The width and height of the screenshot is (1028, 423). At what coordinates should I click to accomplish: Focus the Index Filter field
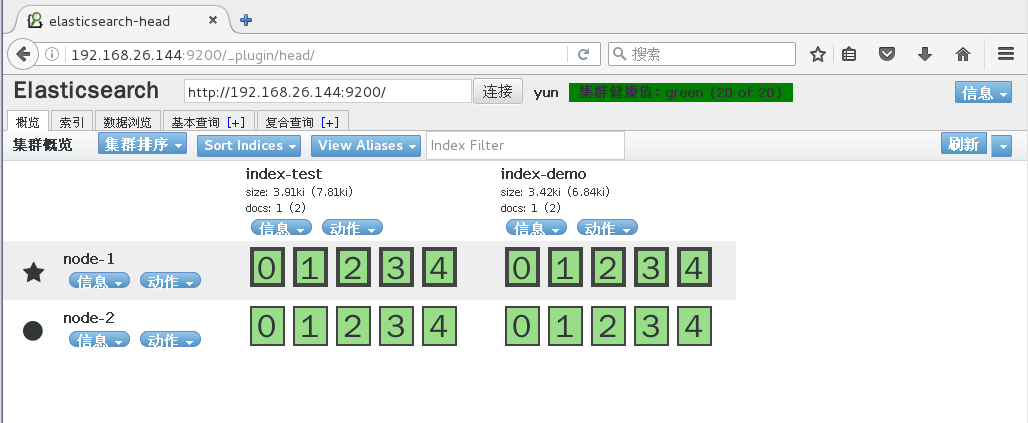click(x=525, y=145)
